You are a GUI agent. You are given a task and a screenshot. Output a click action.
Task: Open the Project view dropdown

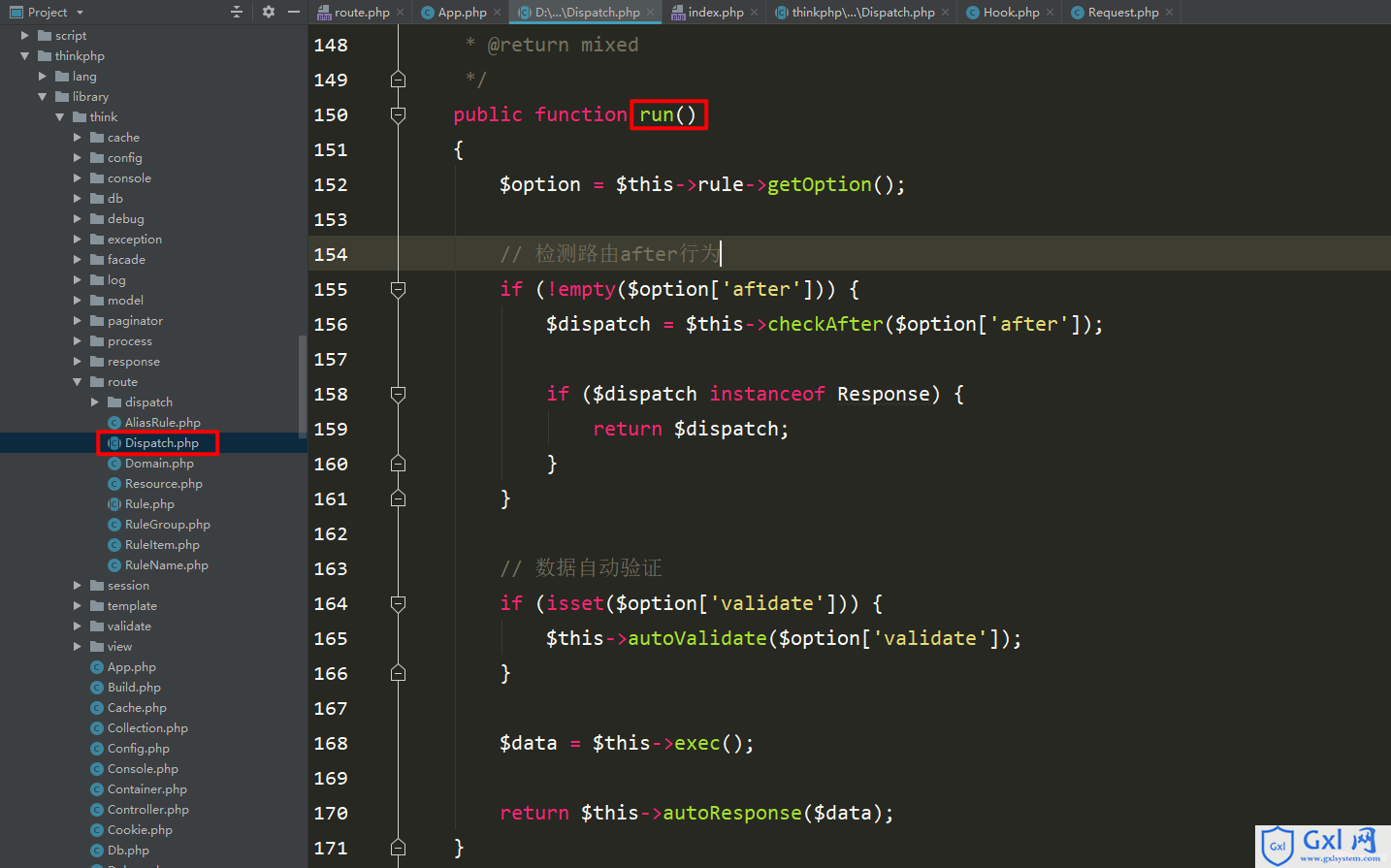pos(80,13)
